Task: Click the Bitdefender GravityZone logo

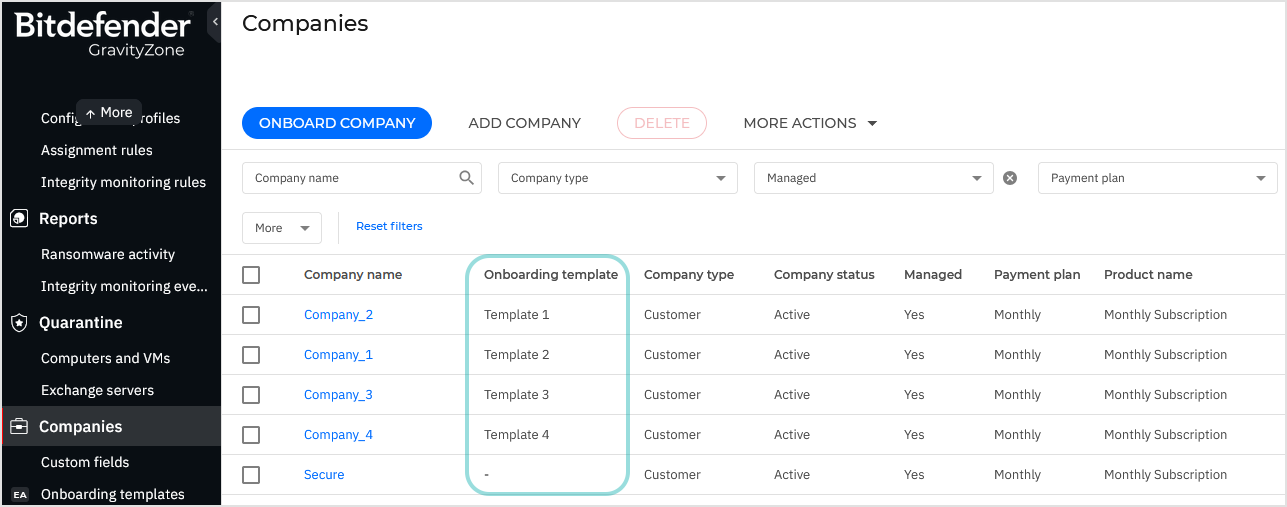Action: coord(103,34)
